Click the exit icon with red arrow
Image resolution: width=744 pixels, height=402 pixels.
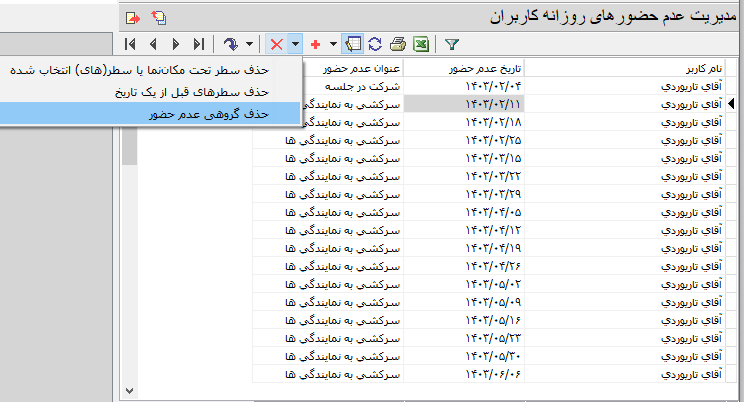point(133,17)
